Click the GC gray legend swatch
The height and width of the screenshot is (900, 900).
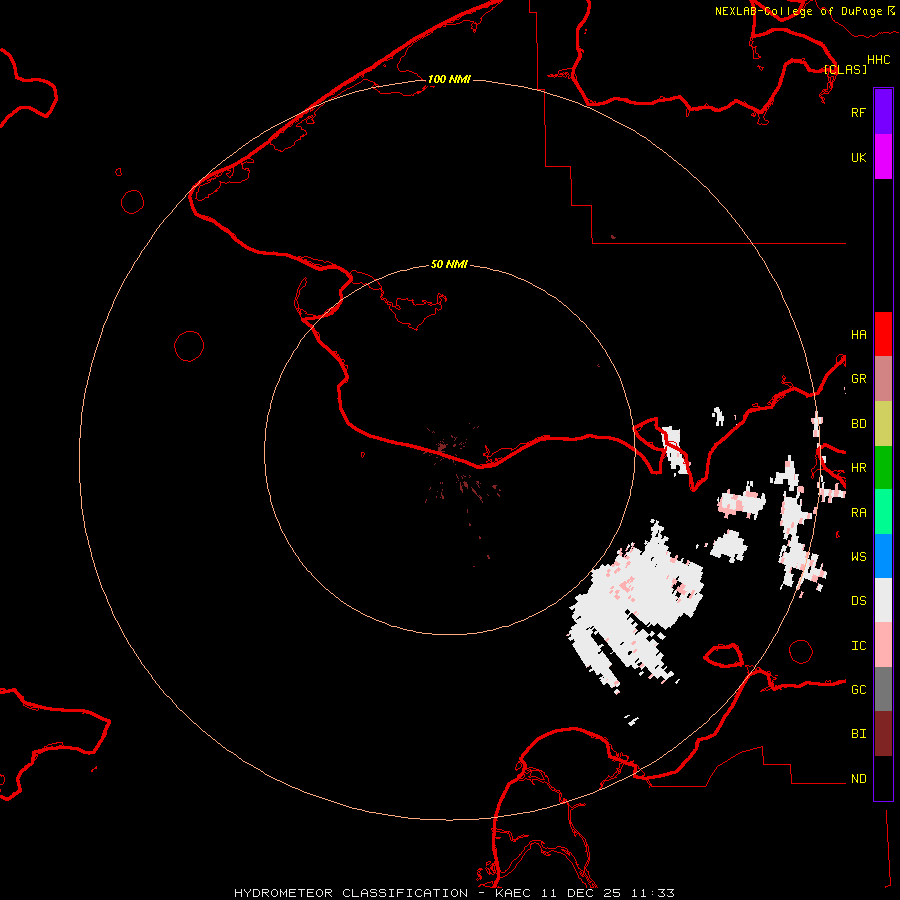point(883,689)
